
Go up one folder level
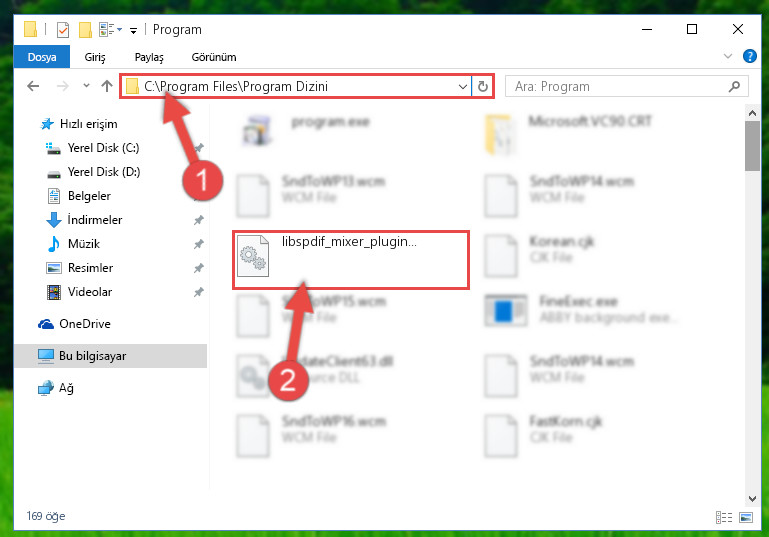107,86
